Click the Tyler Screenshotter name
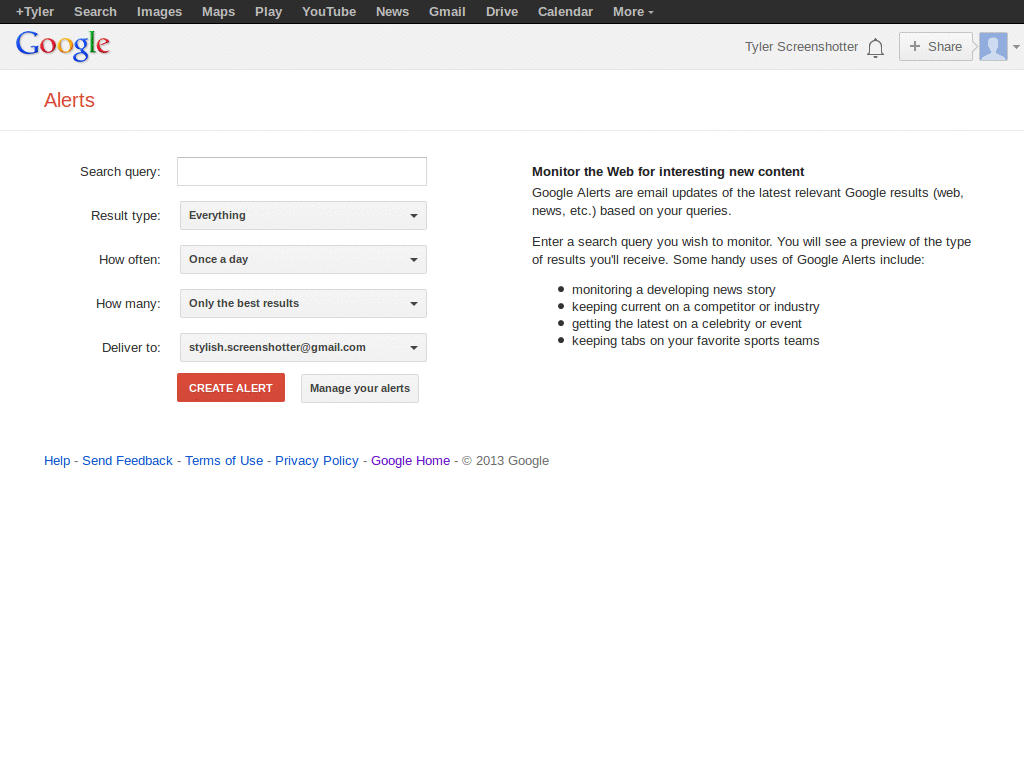The image size is (1024, 768). [801, 47]
